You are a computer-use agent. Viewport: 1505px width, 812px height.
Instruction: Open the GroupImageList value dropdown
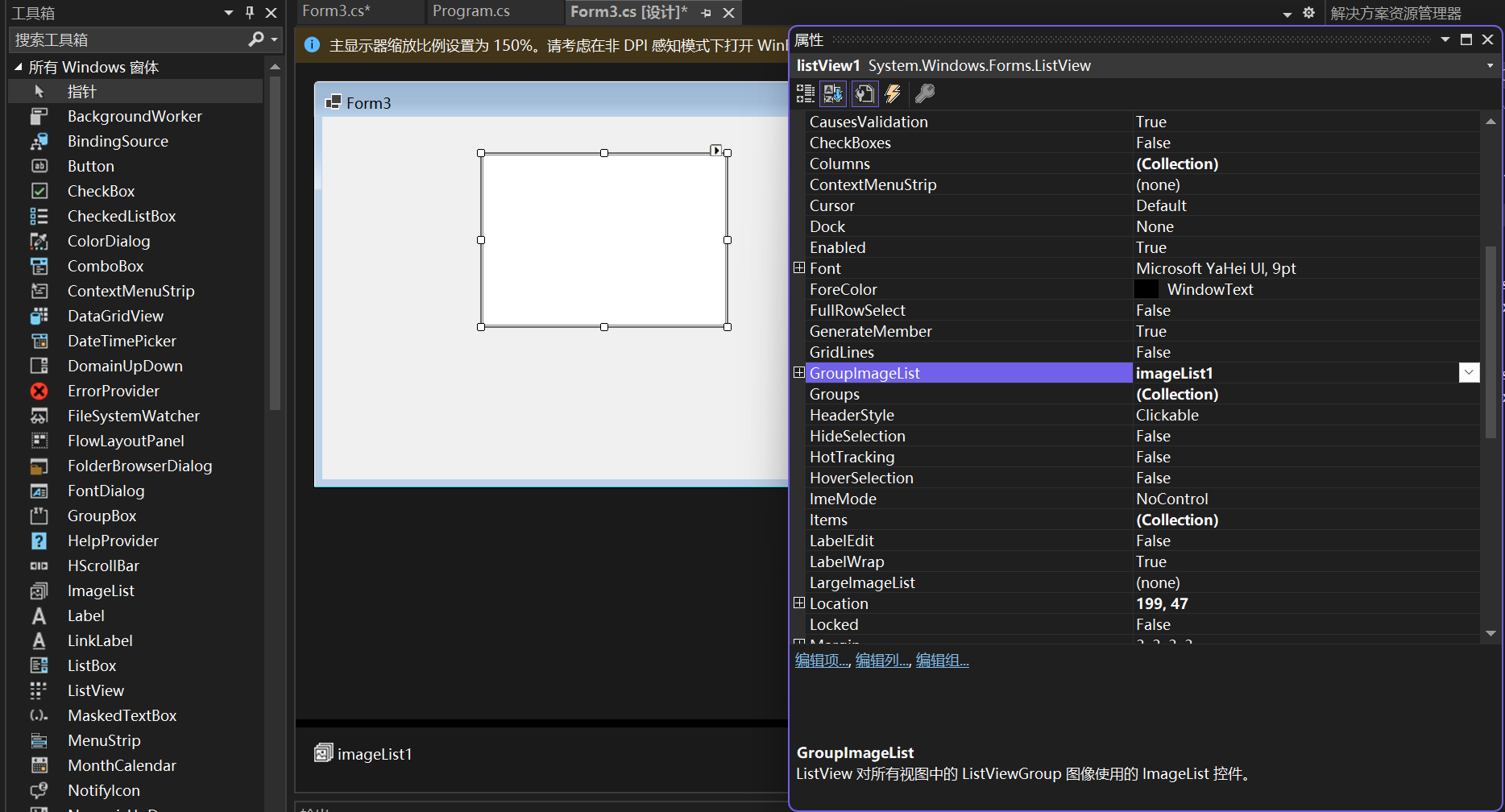click(1470, 372)
